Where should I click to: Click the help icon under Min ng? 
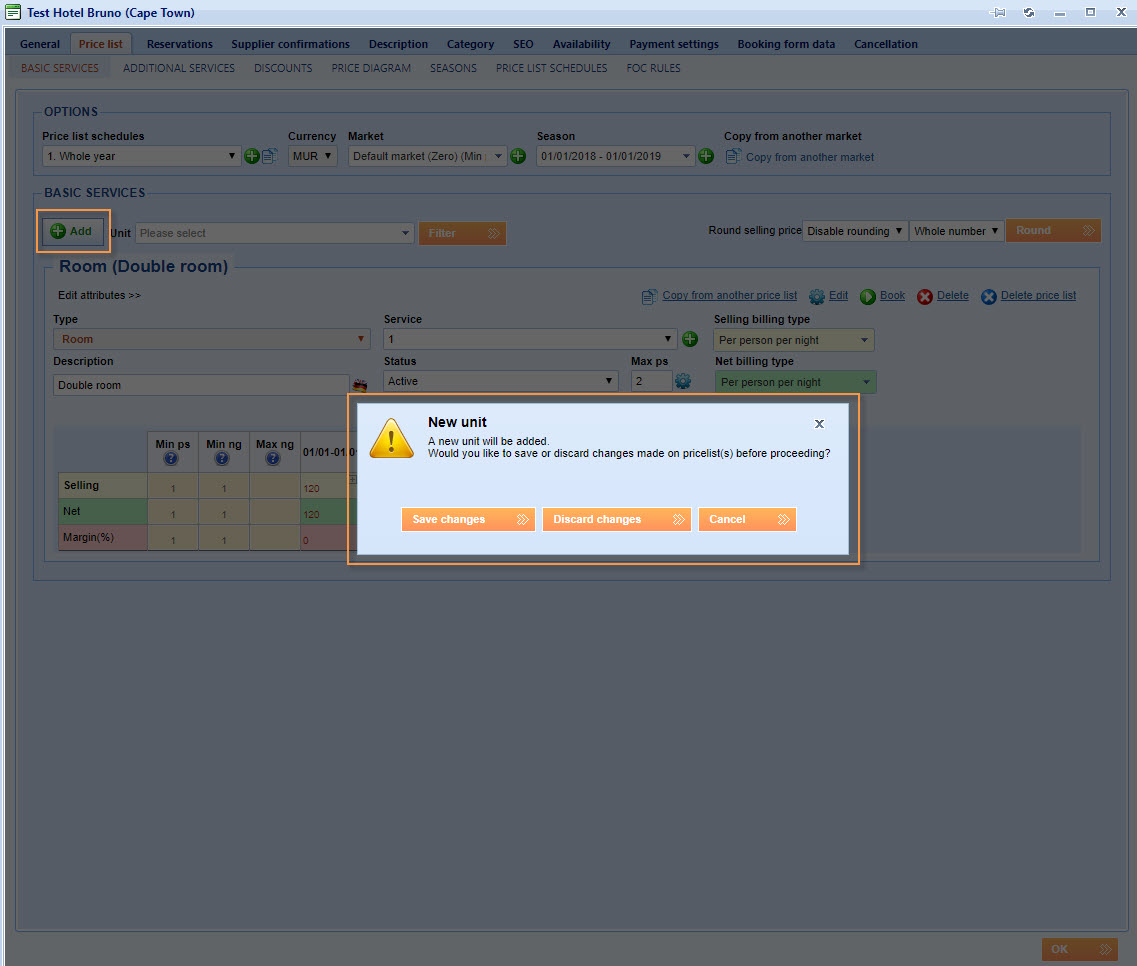[222, 458]
